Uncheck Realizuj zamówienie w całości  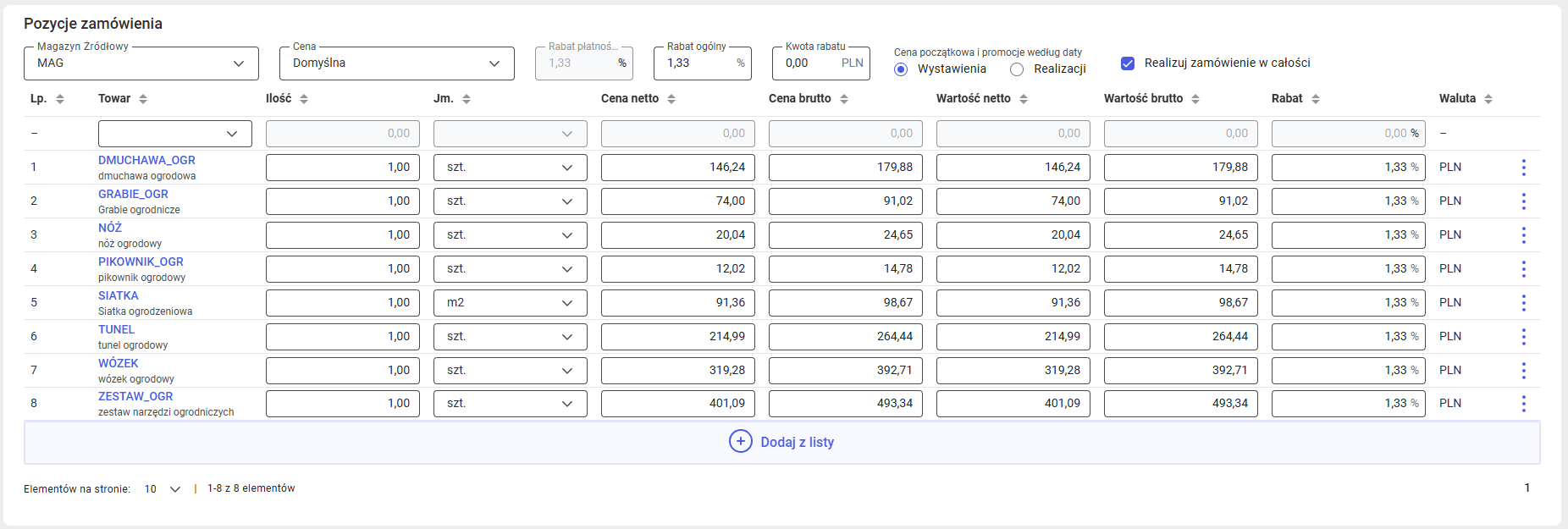tap(1128, 63)
